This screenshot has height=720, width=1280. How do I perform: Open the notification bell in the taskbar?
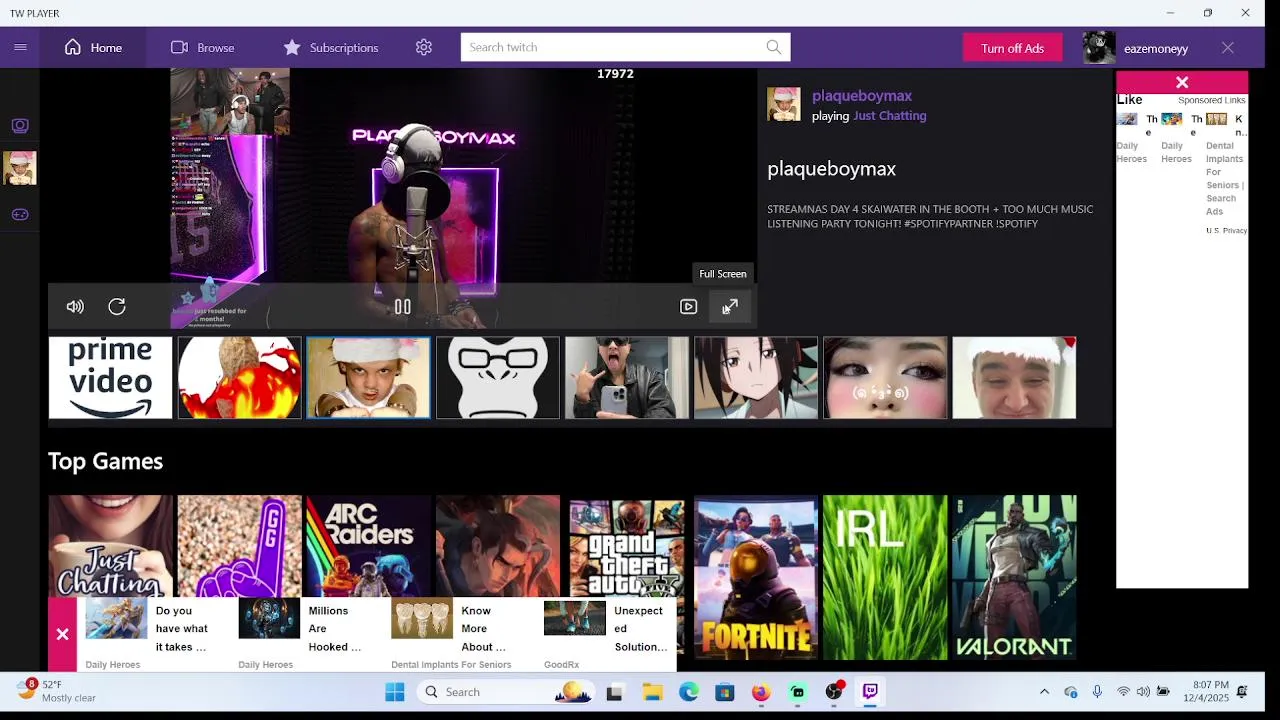pyautogui.click(x=1242, y=692)
